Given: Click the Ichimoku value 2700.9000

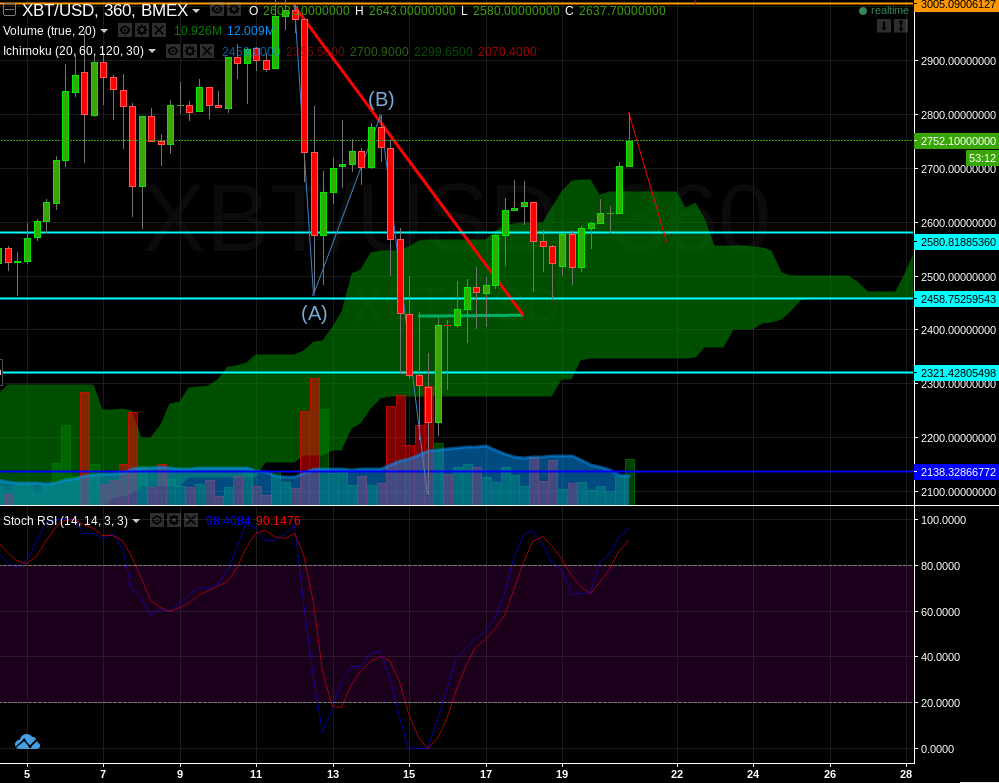Looking at the screenshot, I should pyautogui.click(x=380, y=52).
